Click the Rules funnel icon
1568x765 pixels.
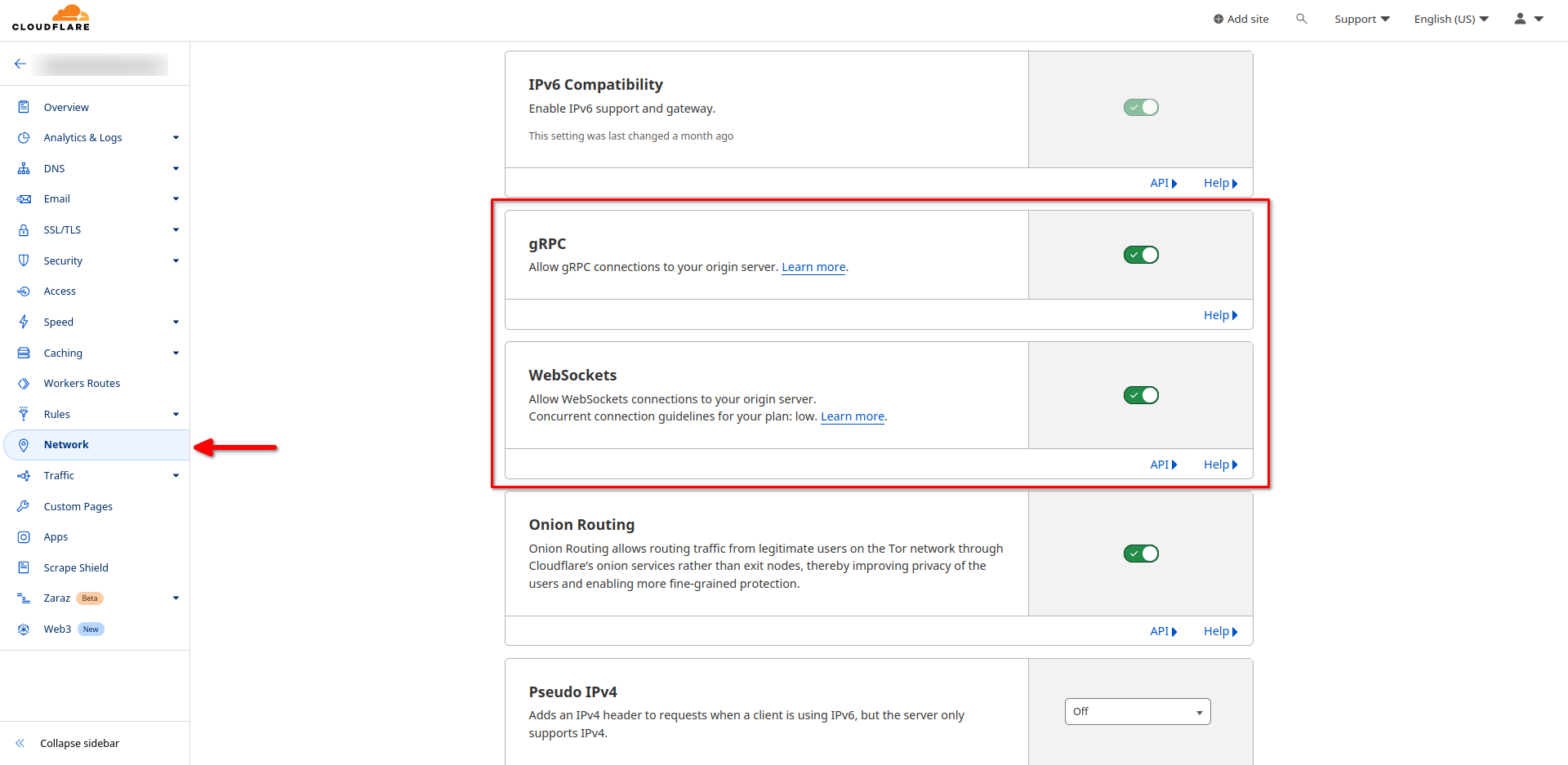[24, 414]
